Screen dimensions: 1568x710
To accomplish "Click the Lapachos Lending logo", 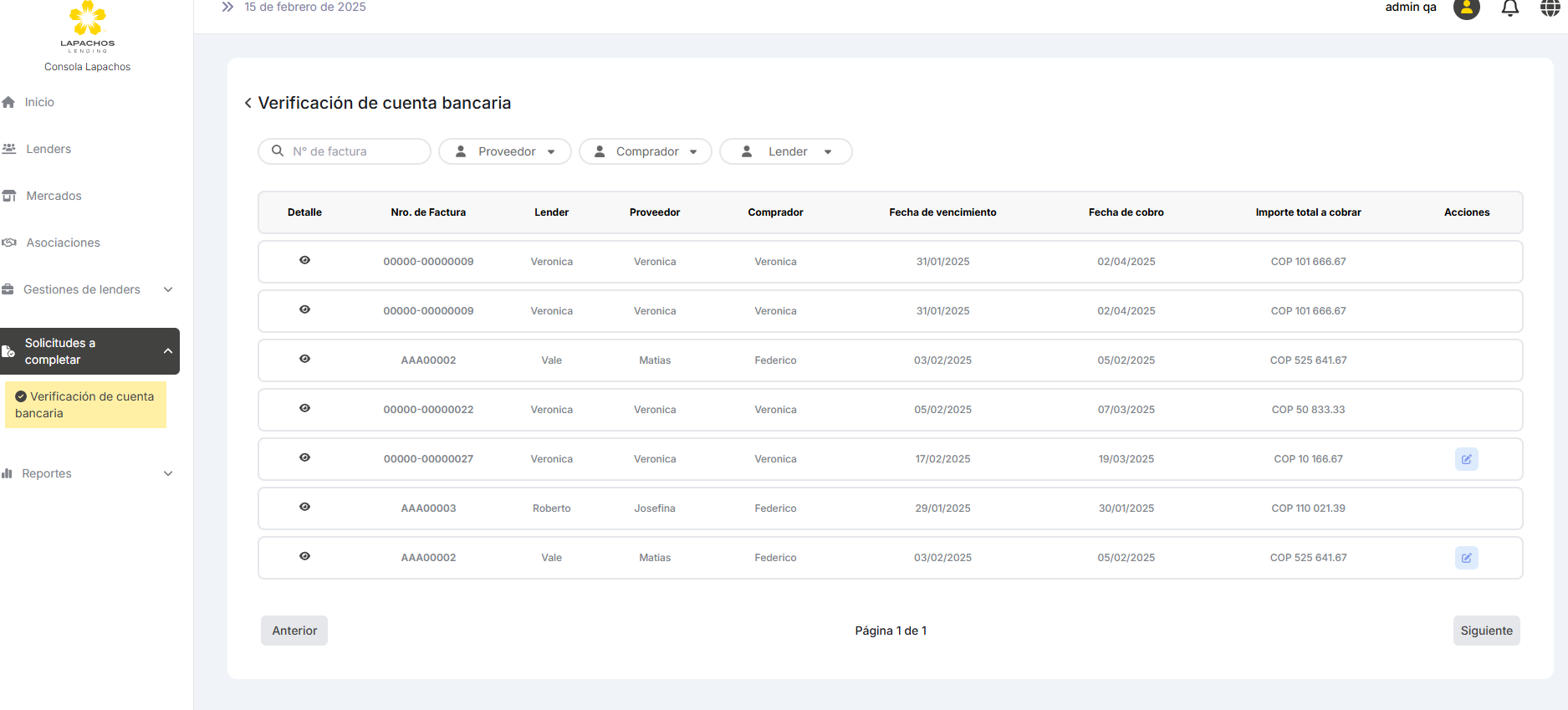I will point(87,27).
